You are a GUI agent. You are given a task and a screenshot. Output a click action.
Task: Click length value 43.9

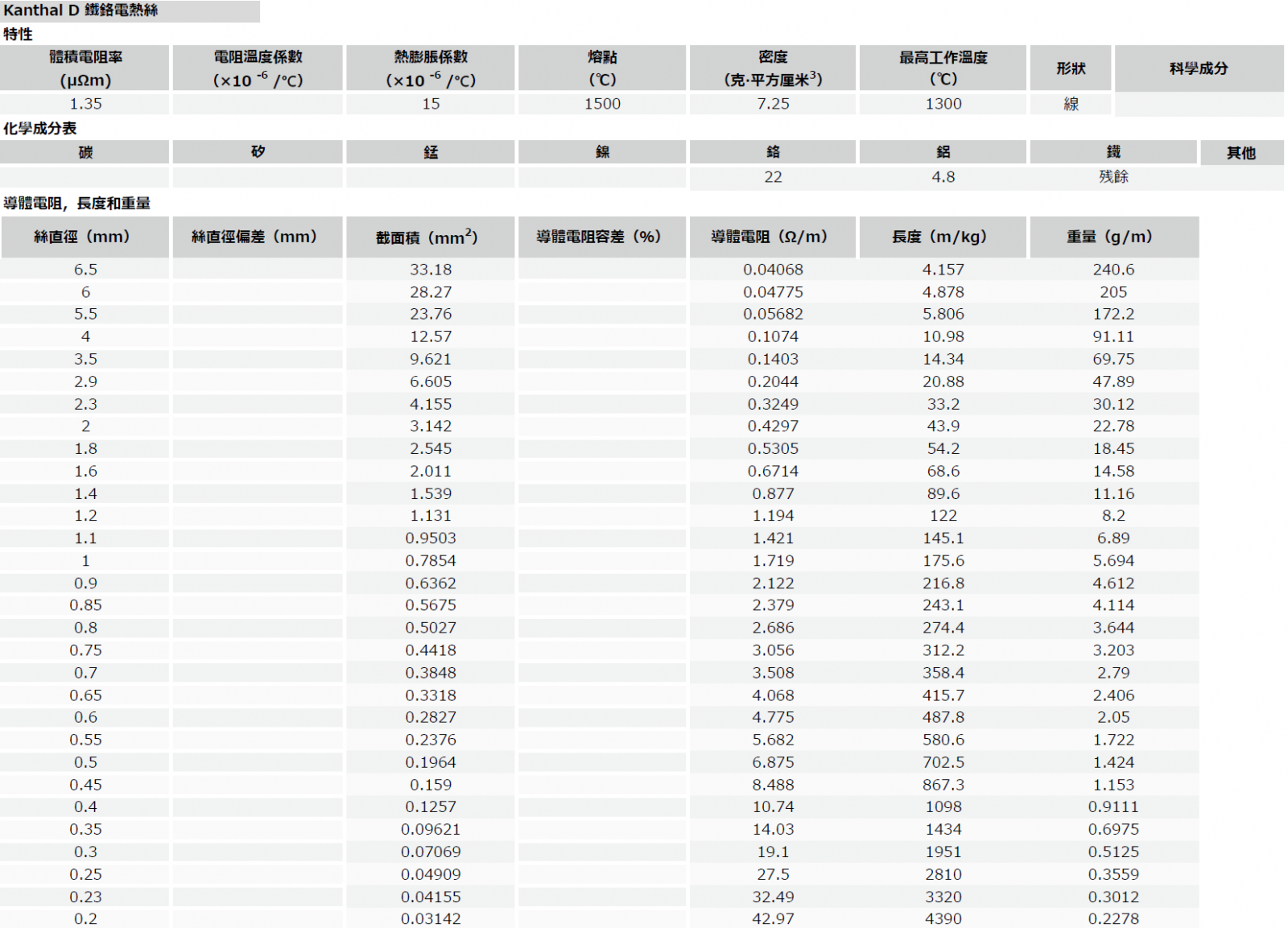[943, 426]
